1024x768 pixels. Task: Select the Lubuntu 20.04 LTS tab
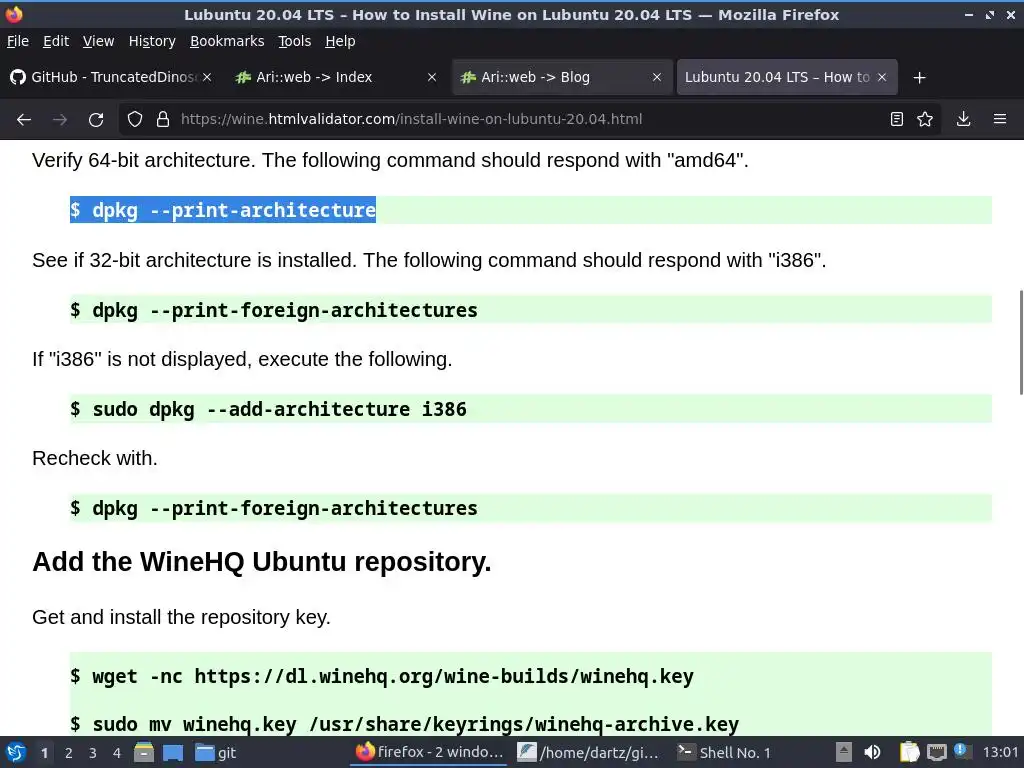click(x=786, y=77)
